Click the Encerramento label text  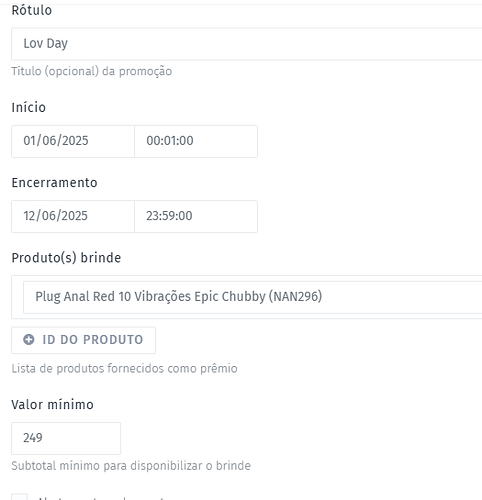coord(54,183)
